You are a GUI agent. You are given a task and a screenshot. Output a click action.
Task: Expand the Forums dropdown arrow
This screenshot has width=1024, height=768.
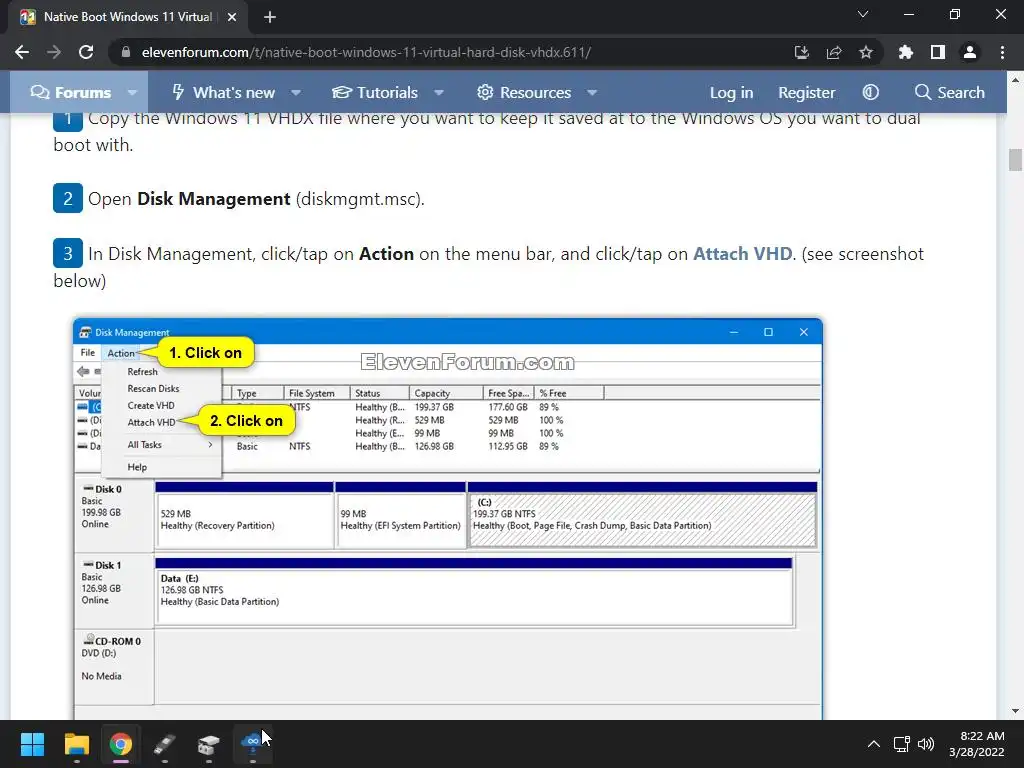coord(133,93)
